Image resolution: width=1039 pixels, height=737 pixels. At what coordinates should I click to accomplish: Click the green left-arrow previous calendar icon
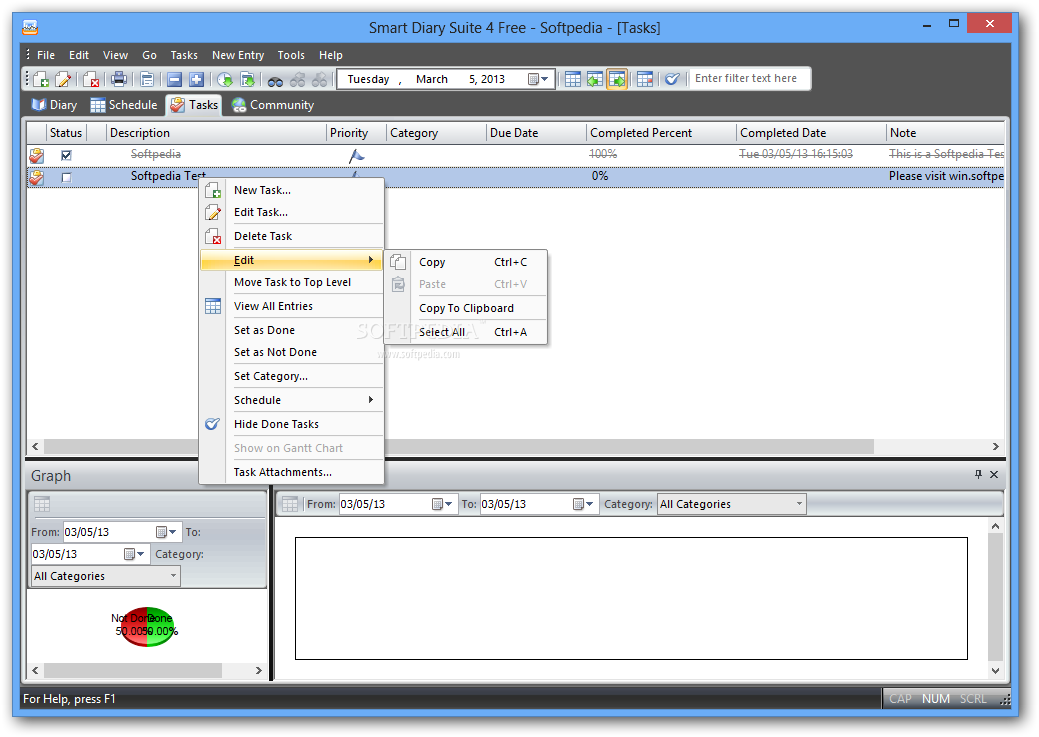[595, 80]
